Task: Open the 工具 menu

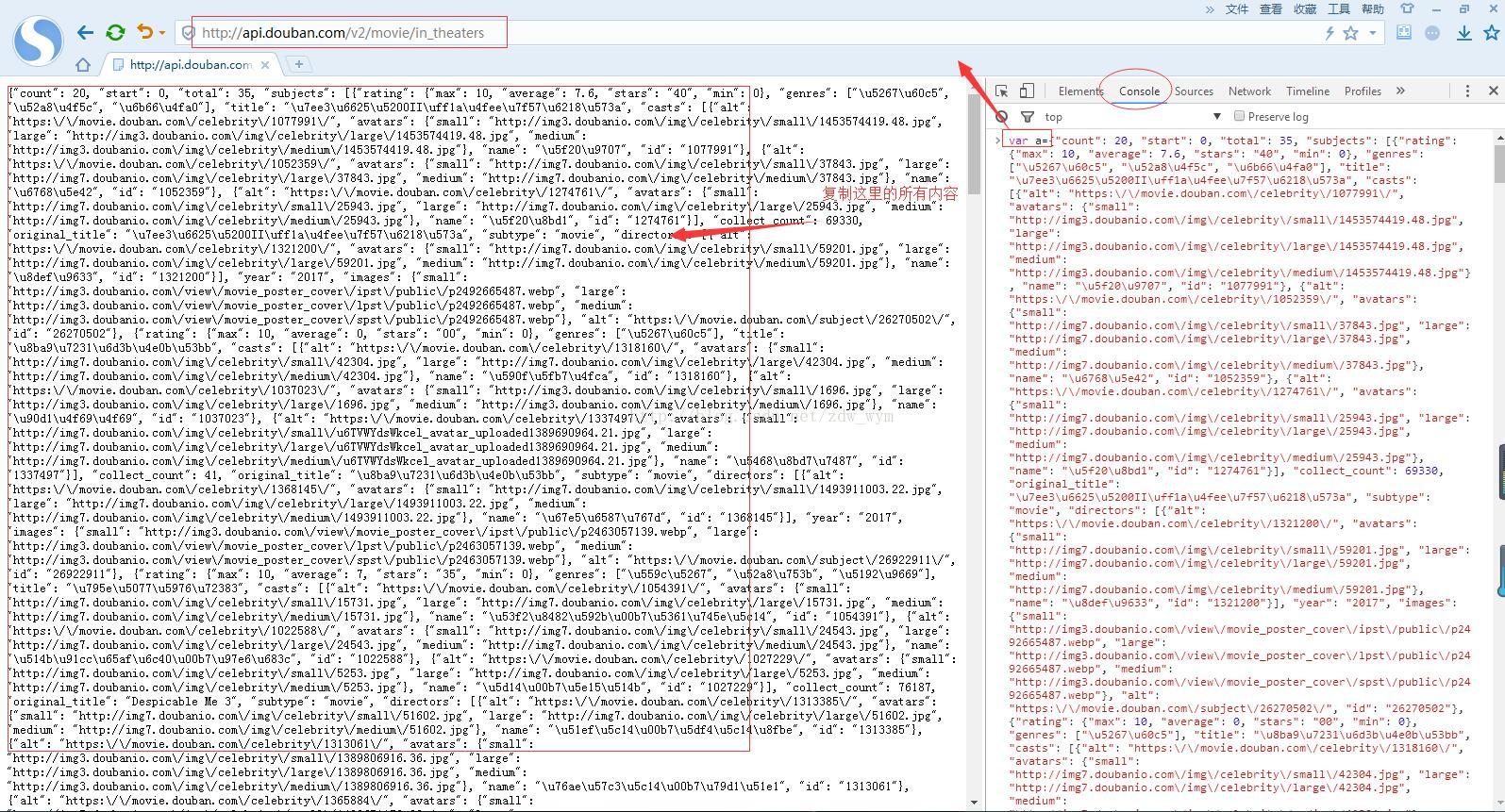Action: pyautogui.click(x=1339, y=9)
